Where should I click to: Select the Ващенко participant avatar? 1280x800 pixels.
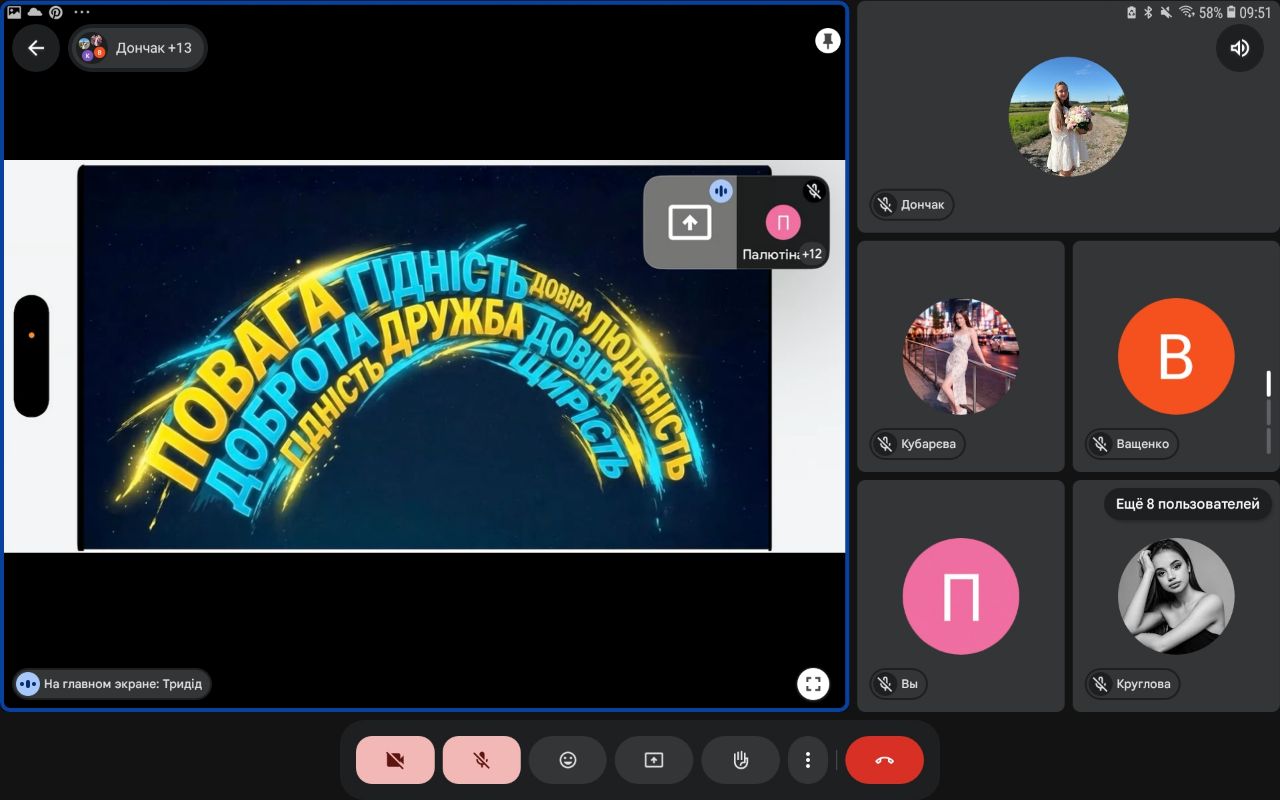(1176, 356)
